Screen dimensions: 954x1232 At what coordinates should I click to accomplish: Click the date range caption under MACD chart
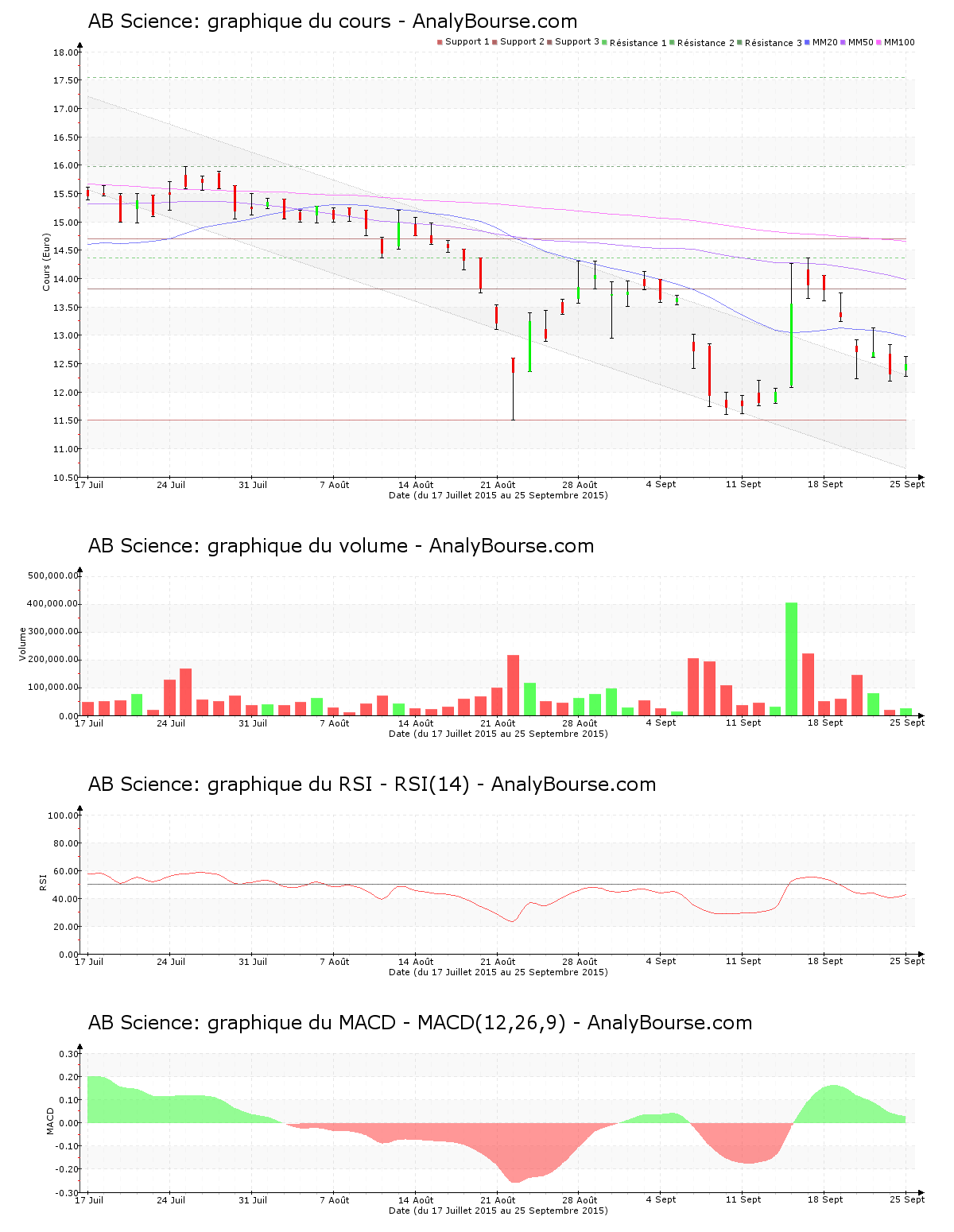(x=498, y=1211)
